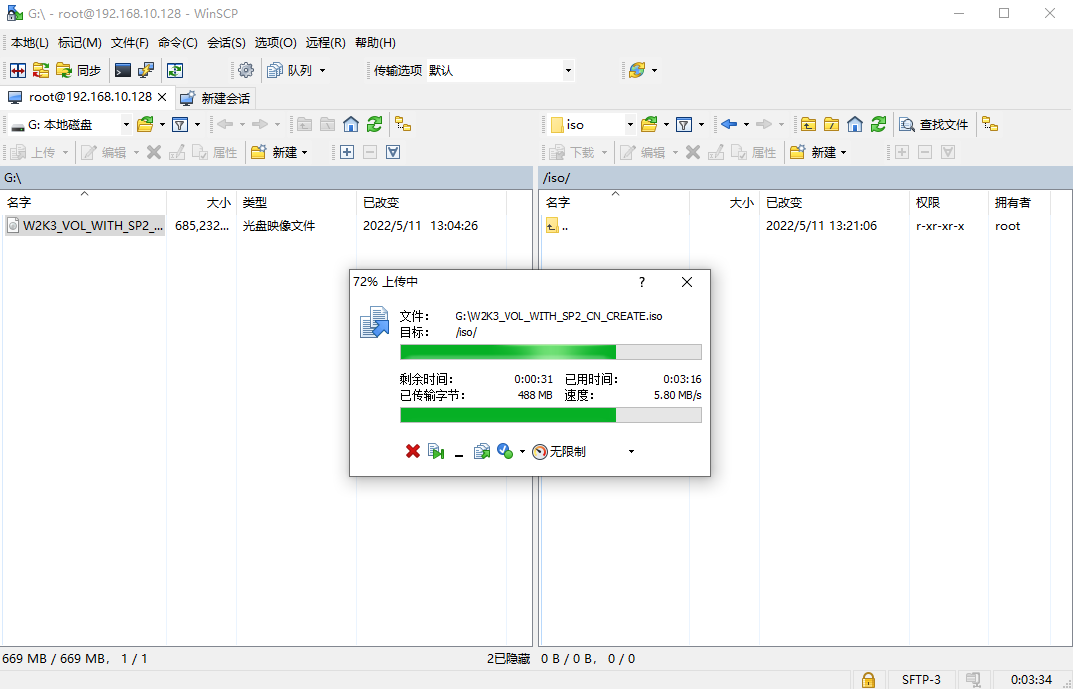Open the 文件(F) menu
Image resolution: width=1073 pixels, height=689 pixels.
coord(129,42)
